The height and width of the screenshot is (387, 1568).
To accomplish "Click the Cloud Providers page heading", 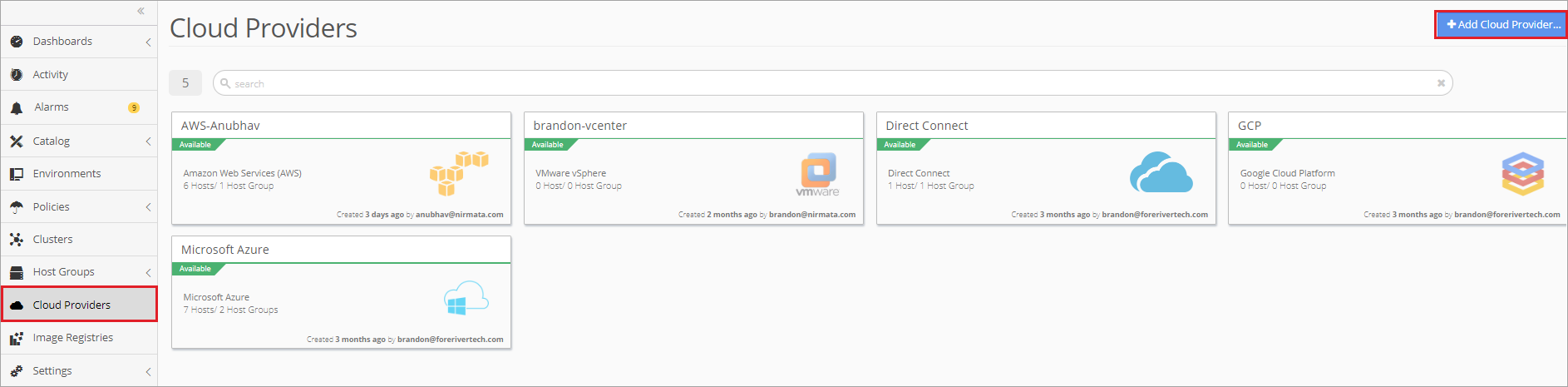I will pos(264,28).
